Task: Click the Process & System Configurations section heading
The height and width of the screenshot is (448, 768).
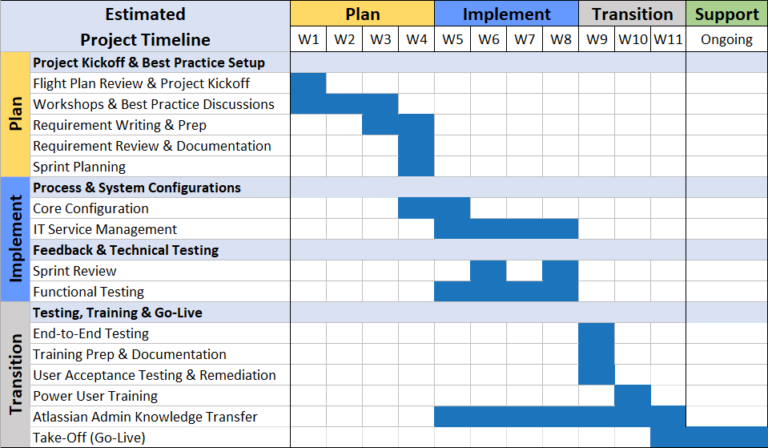Action: [x=137, y=187]
